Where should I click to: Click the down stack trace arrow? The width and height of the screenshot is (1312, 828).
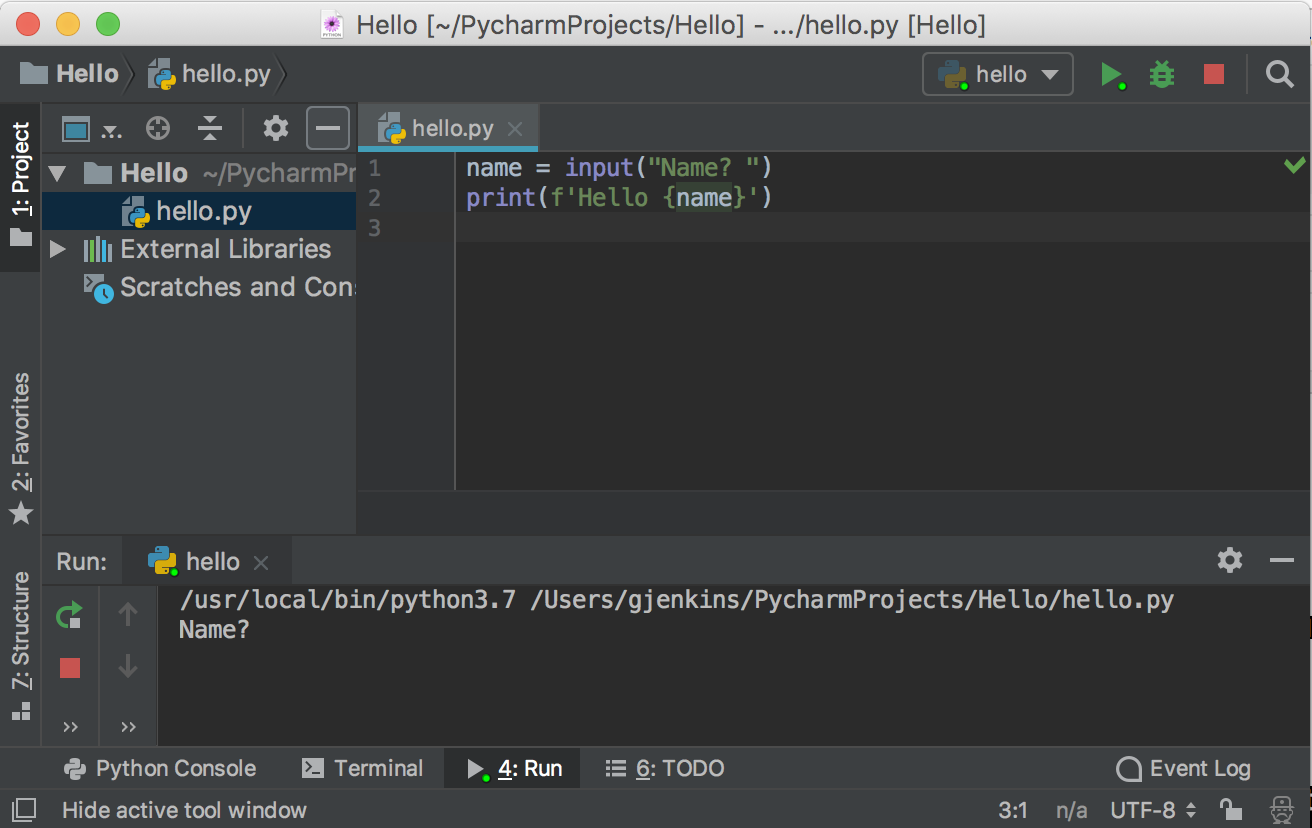click(127, 666)
